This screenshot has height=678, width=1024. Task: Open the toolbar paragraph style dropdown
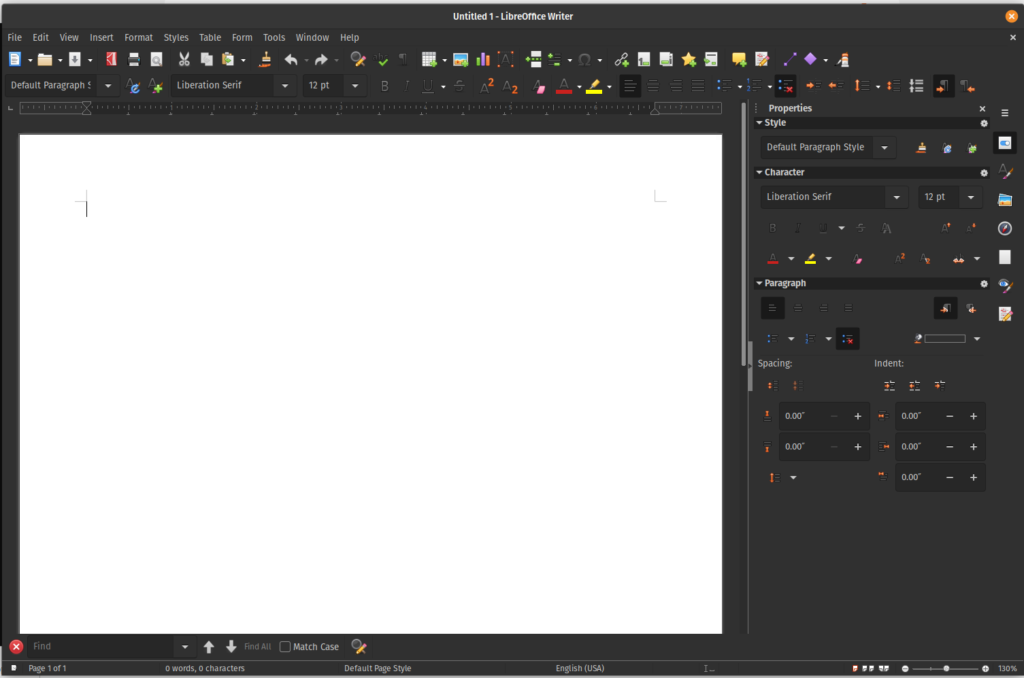[108, 86]
